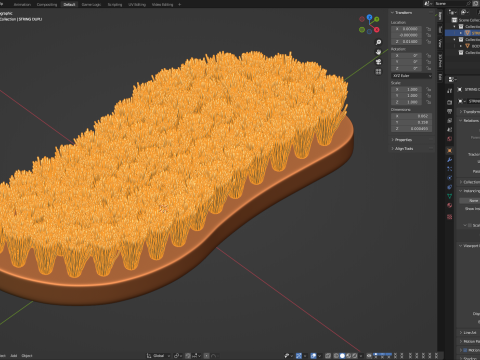Expand the Line Art panel

[468, 333]
